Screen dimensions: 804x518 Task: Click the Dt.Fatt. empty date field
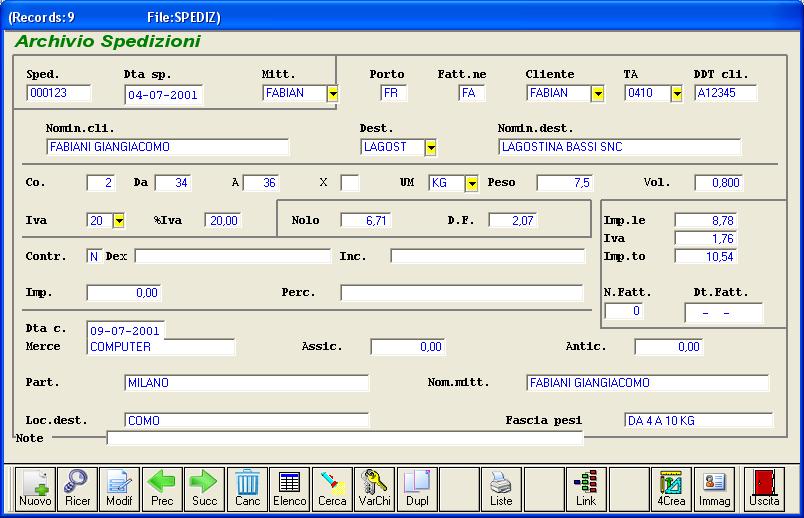tap(723, 313)
